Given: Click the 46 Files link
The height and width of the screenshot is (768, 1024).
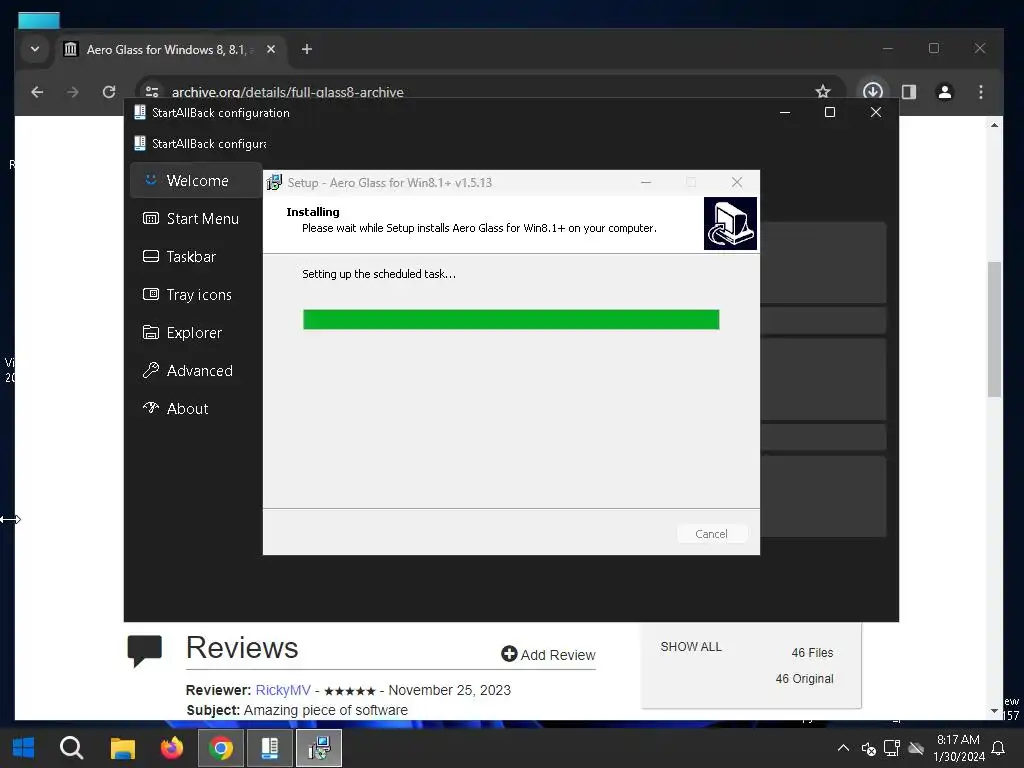Looking at the screenshot, I should pos(812,652).
